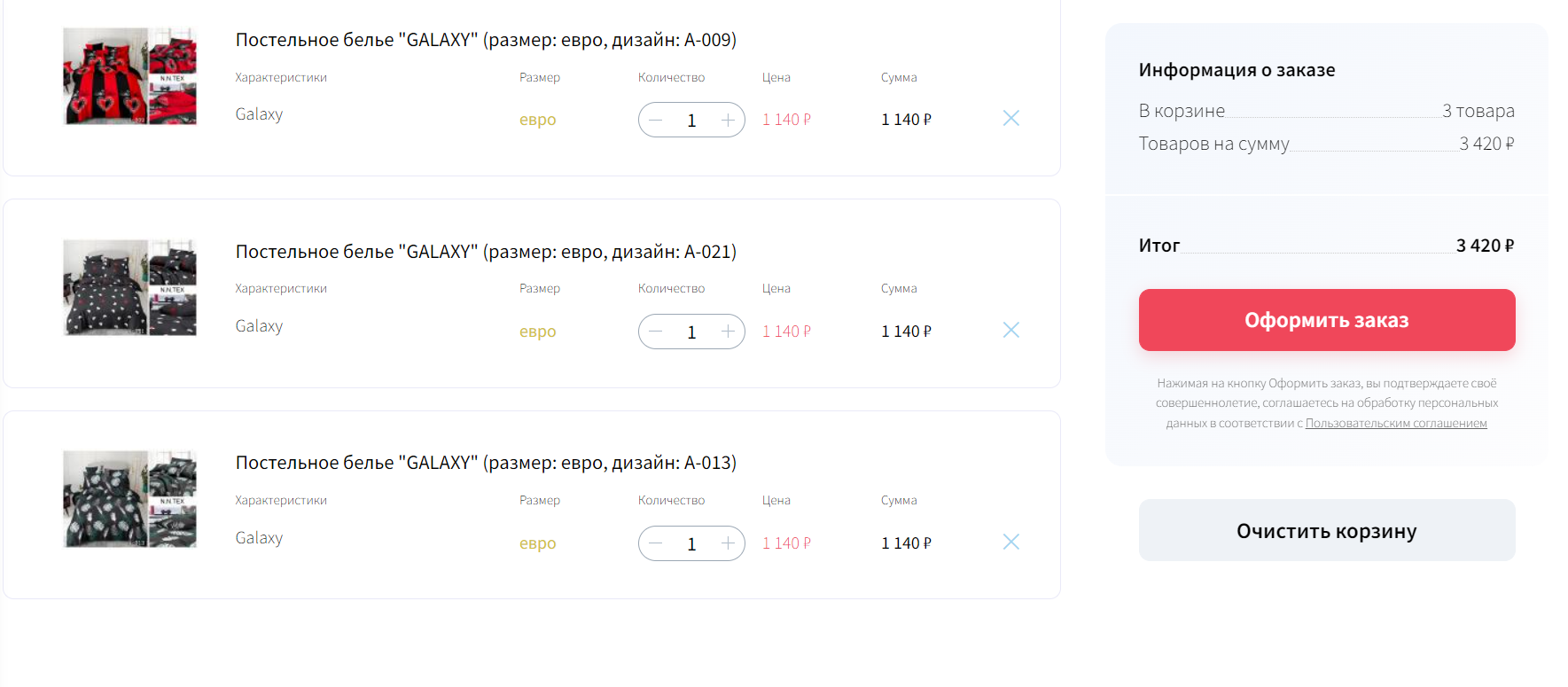Click the quantity field of the A-013 item
The width and height of the screenshot is (1568, 687).
click(x=691, y=543)
